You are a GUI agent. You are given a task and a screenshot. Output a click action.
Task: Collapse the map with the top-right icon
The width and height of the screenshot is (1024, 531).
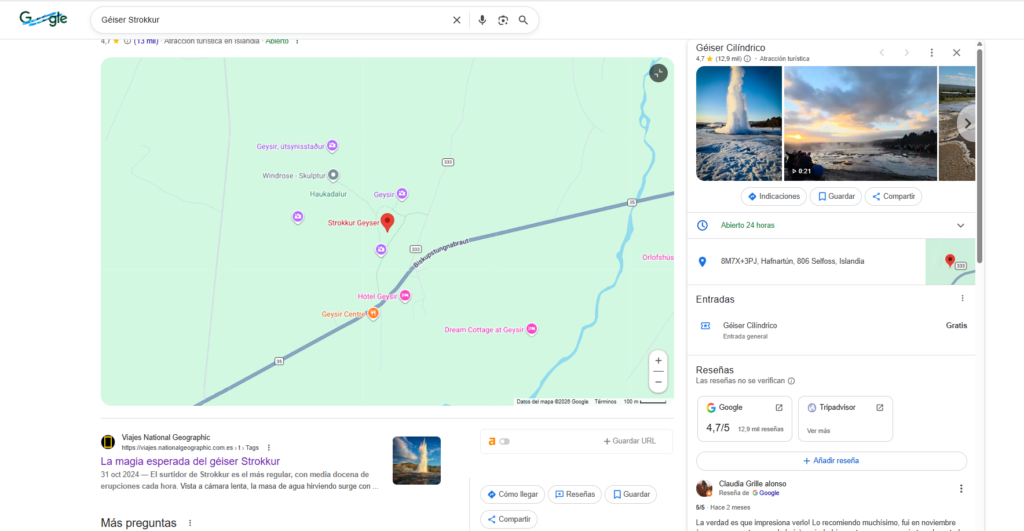pos(657,73)
